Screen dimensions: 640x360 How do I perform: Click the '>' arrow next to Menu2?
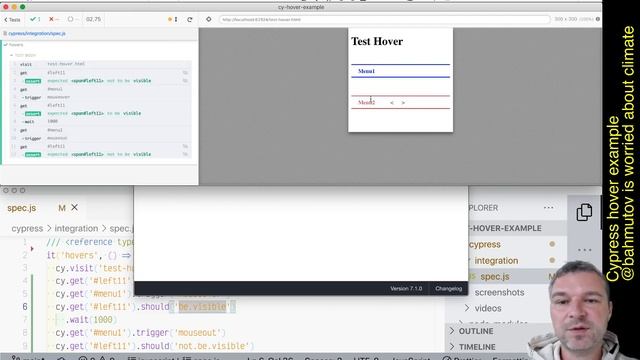click(x=403, y=103)
